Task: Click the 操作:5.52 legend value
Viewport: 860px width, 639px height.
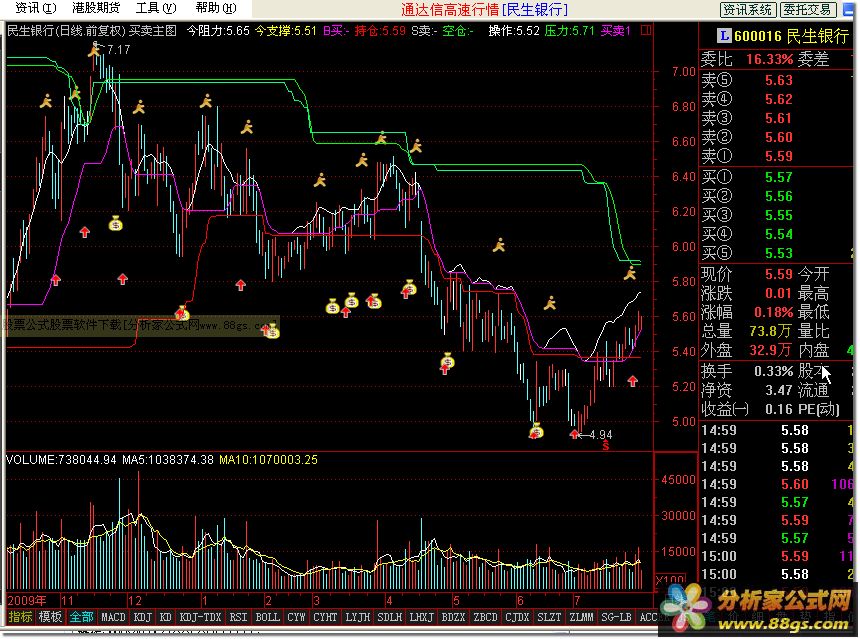Action: (x=514, y=31)
